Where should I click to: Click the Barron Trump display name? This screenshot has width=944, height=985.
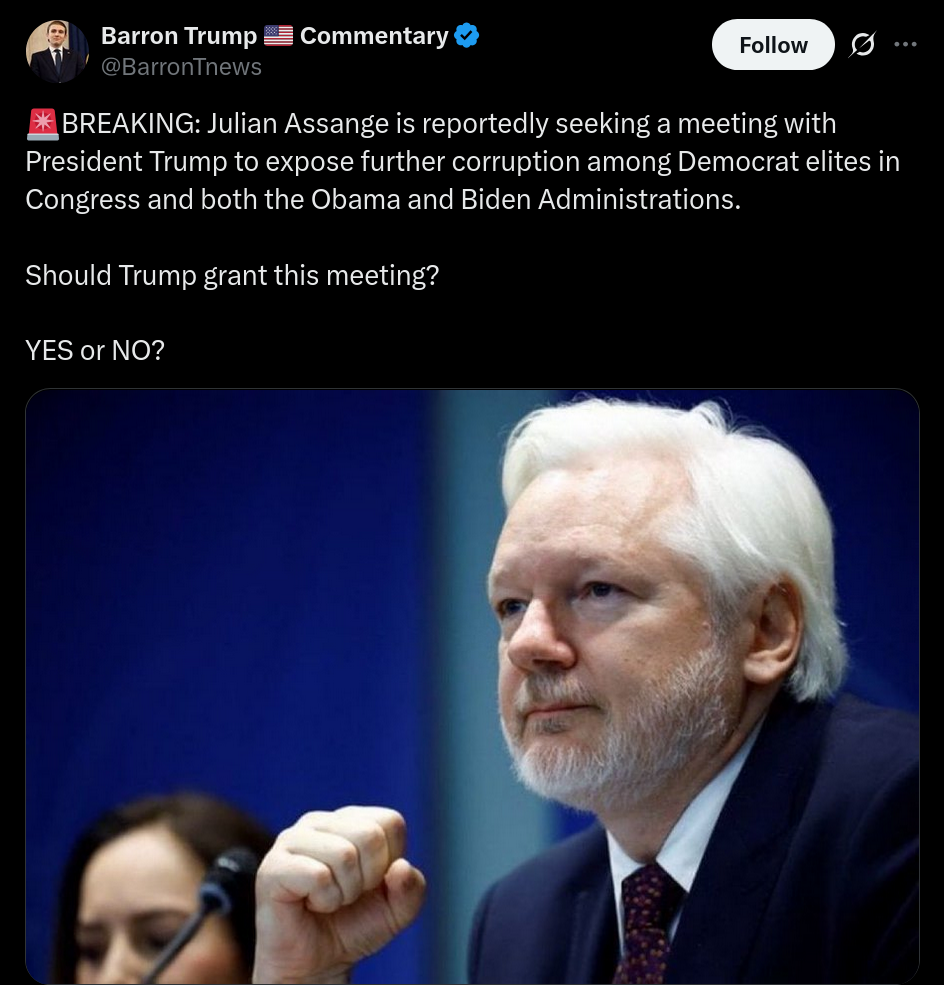point(179,36)
